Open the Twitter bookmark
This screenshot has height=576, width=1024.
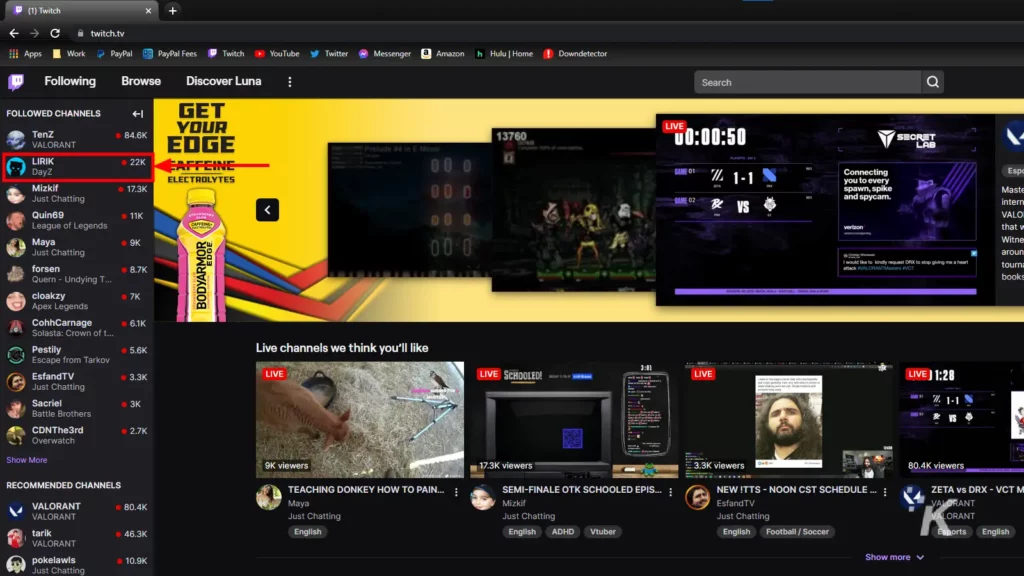[x=329, y=54]
